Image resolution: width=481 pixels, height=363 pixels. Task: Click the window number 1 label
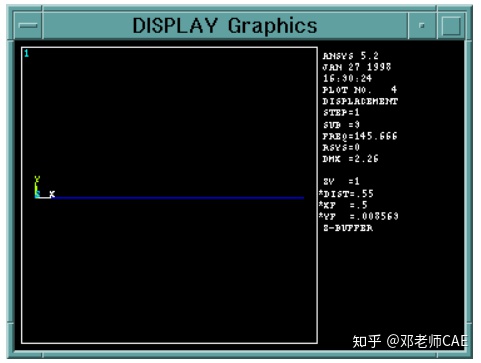pos(27,53)
